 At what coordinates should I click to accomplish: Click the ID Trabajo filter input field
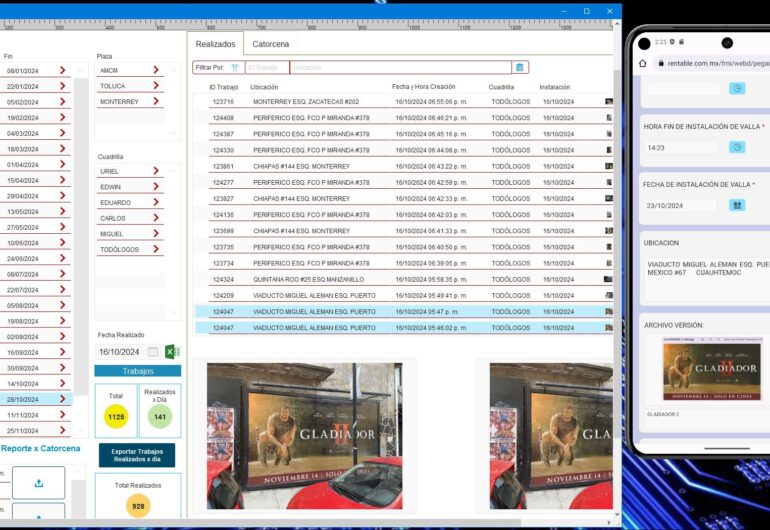(x=266, y=67)
